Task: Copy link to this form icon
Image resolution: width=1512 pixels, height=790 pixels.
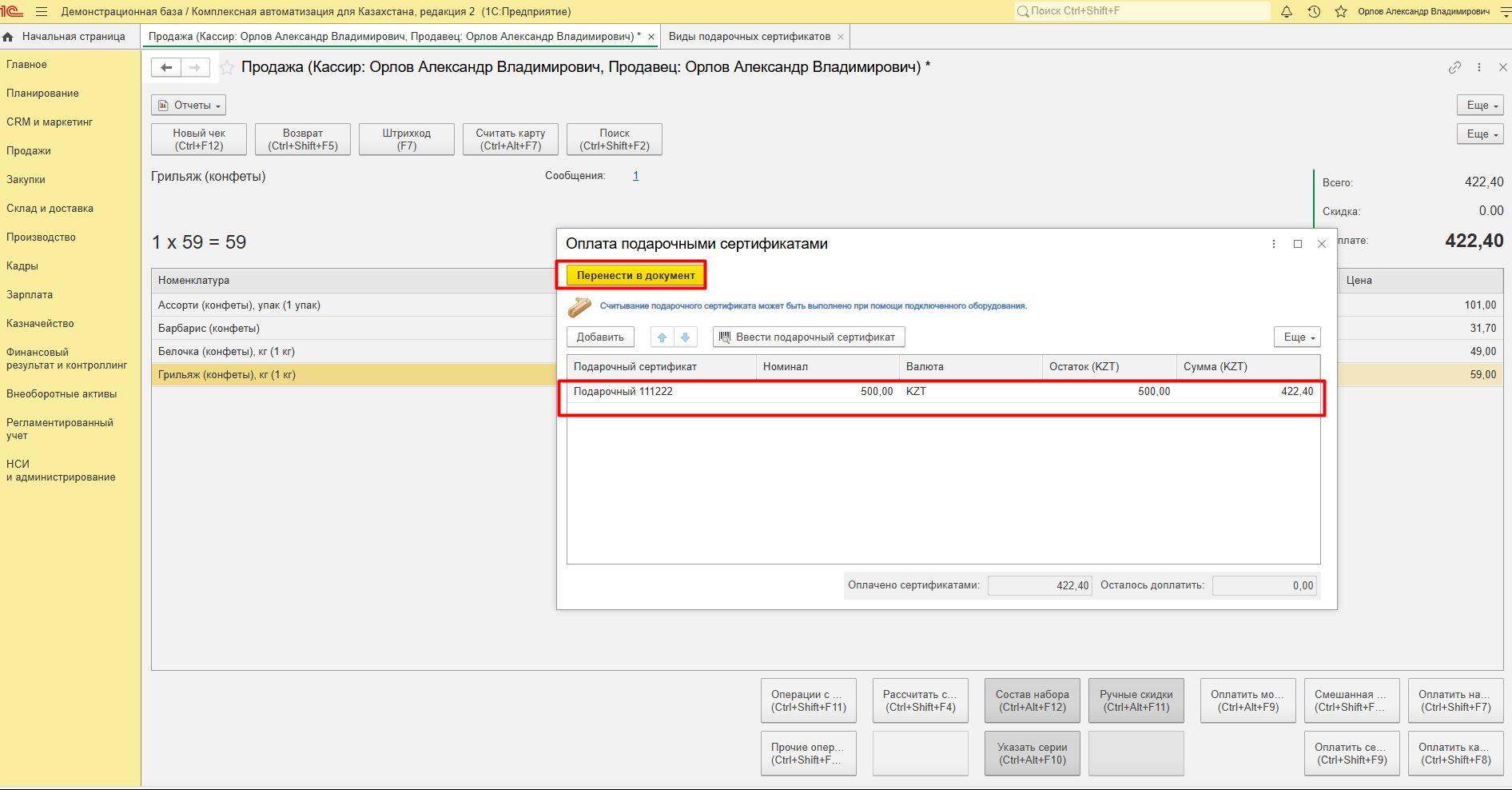Action: [x=1454, y=68]
